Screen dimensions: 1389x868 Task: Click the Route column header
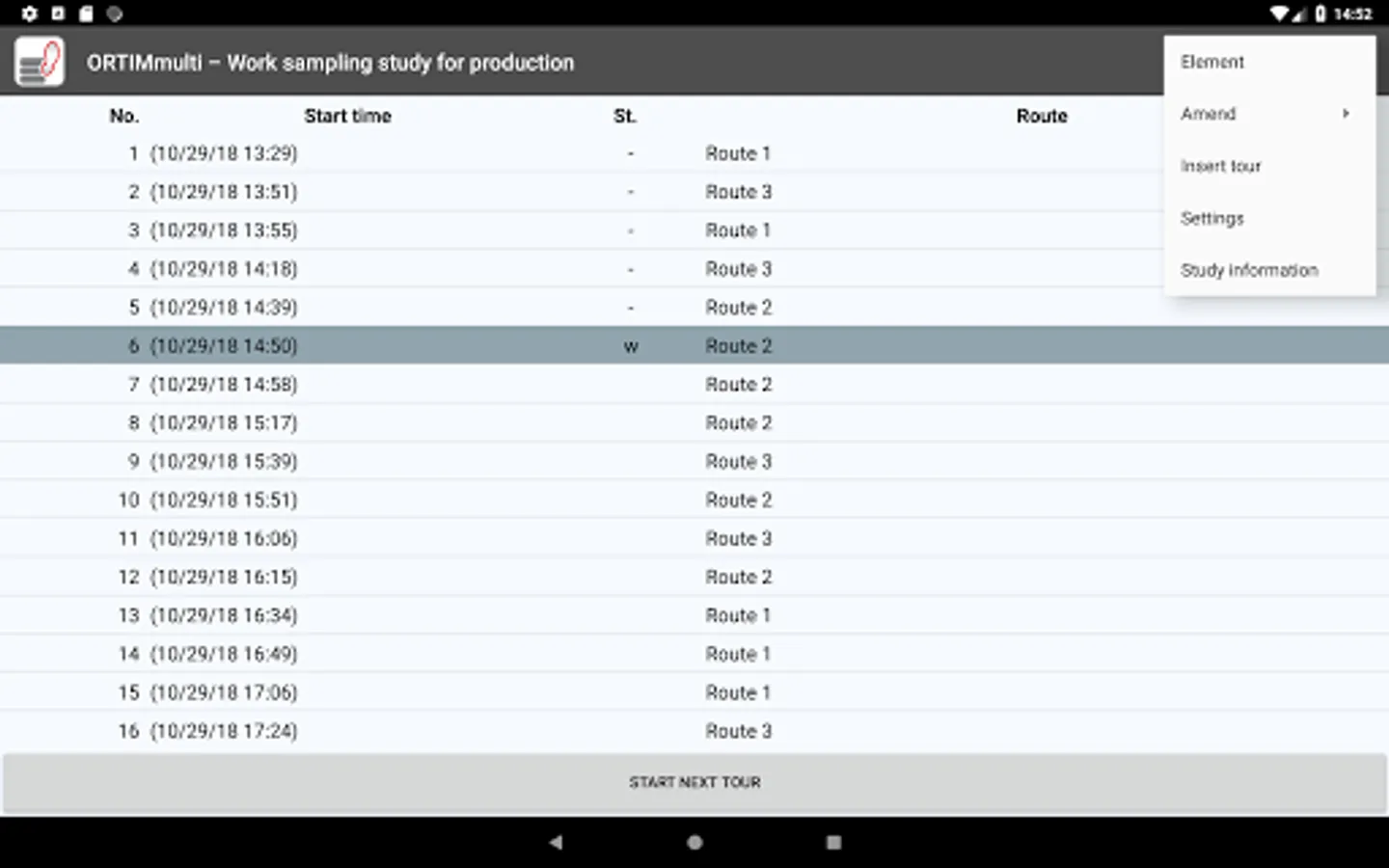click(x=1042, y=116)
